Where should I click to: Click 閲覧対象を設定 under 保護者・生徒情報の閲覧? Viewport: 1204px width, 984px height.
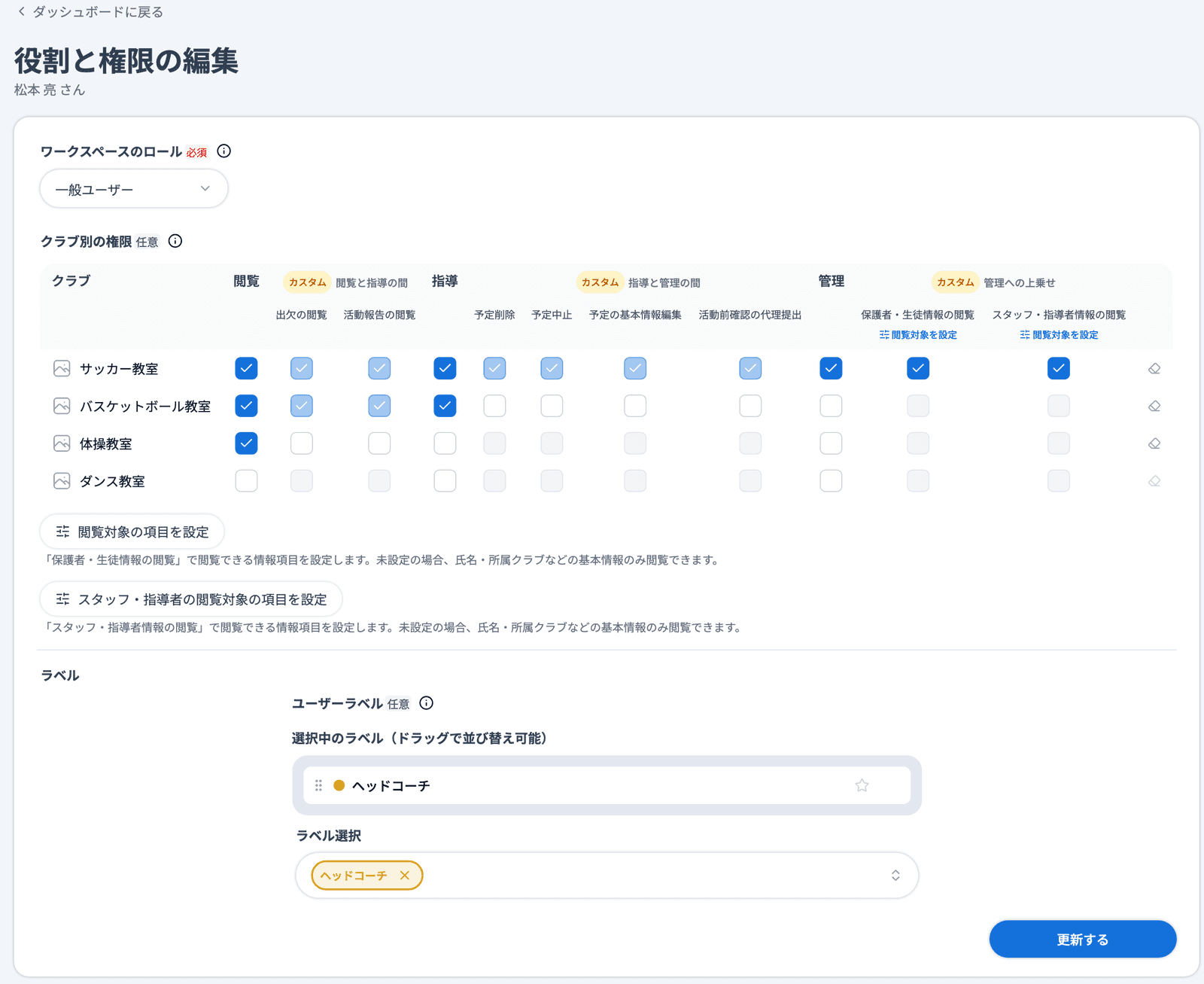tap(918, 335)
